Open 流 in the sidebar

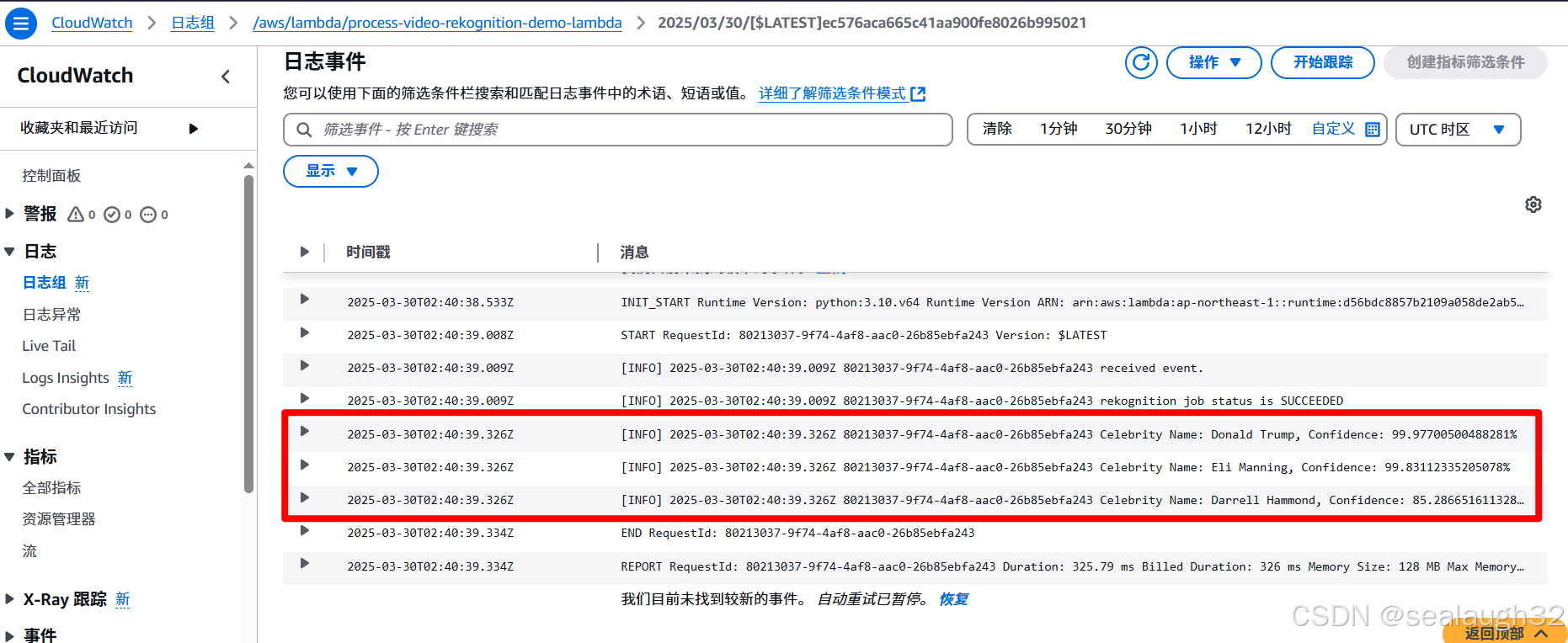pos(29,551)
